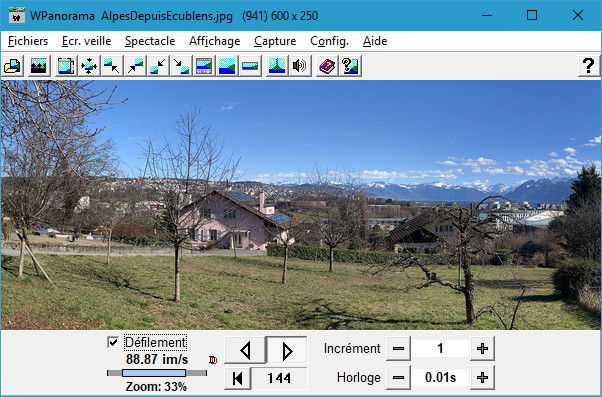Increase Incrément with plus button
The height and width of the screenshot is (397, 602).
point(482,349)
